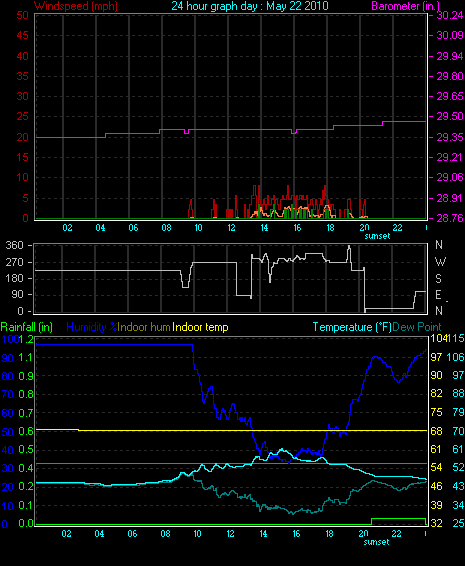Click yellow indoor temp value 54

pos(436,467)
